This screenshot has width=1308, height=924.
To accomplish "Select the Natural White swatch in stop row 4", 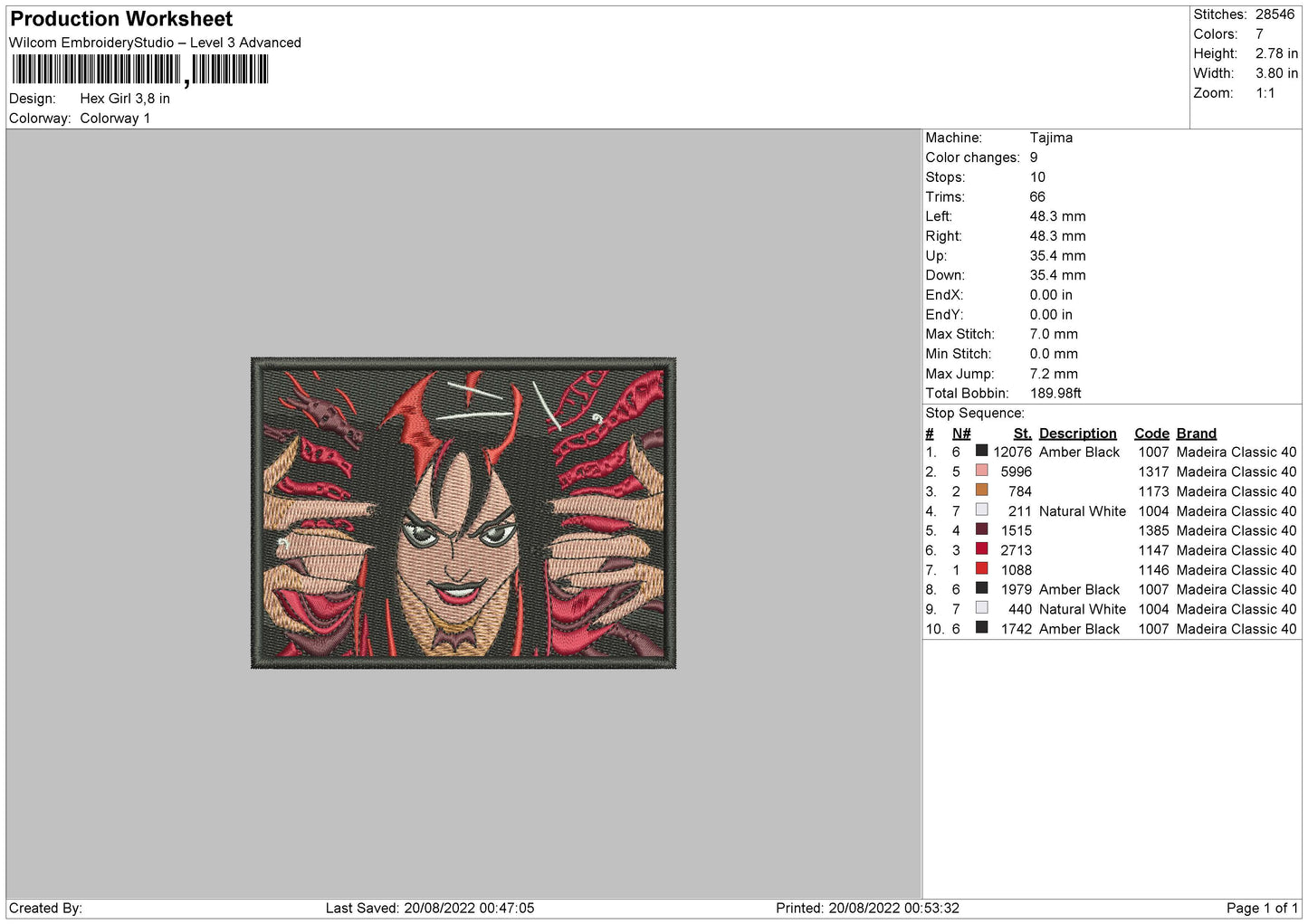I will pos(981,510).
